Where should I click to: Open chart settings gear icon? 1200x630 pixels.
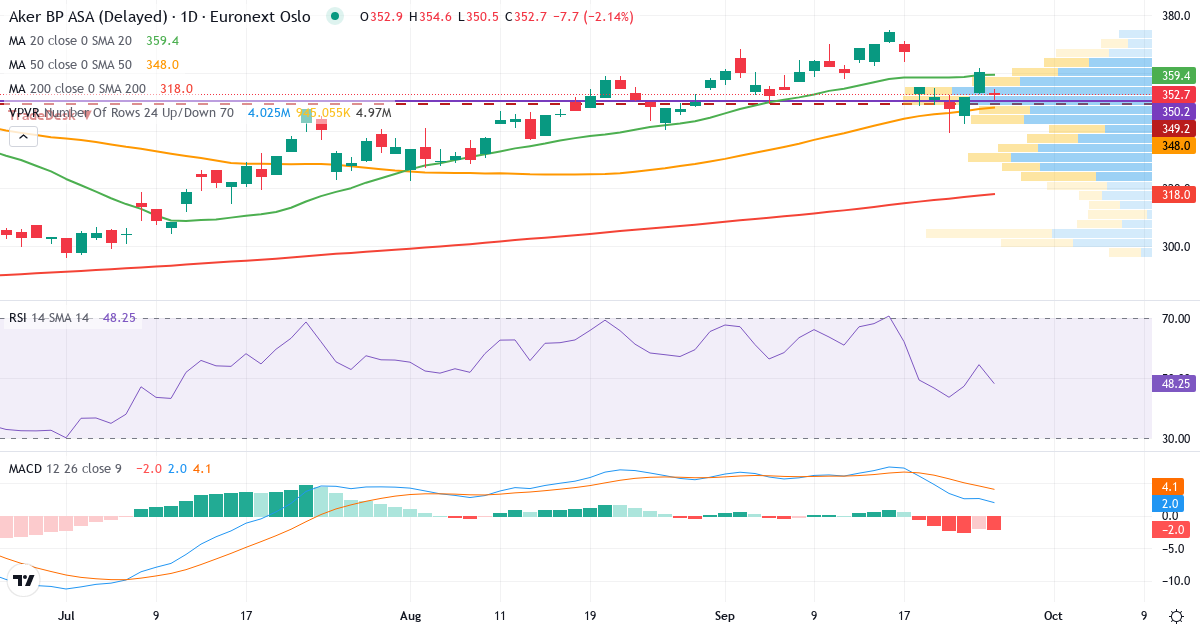click(x=1175, y=615)
